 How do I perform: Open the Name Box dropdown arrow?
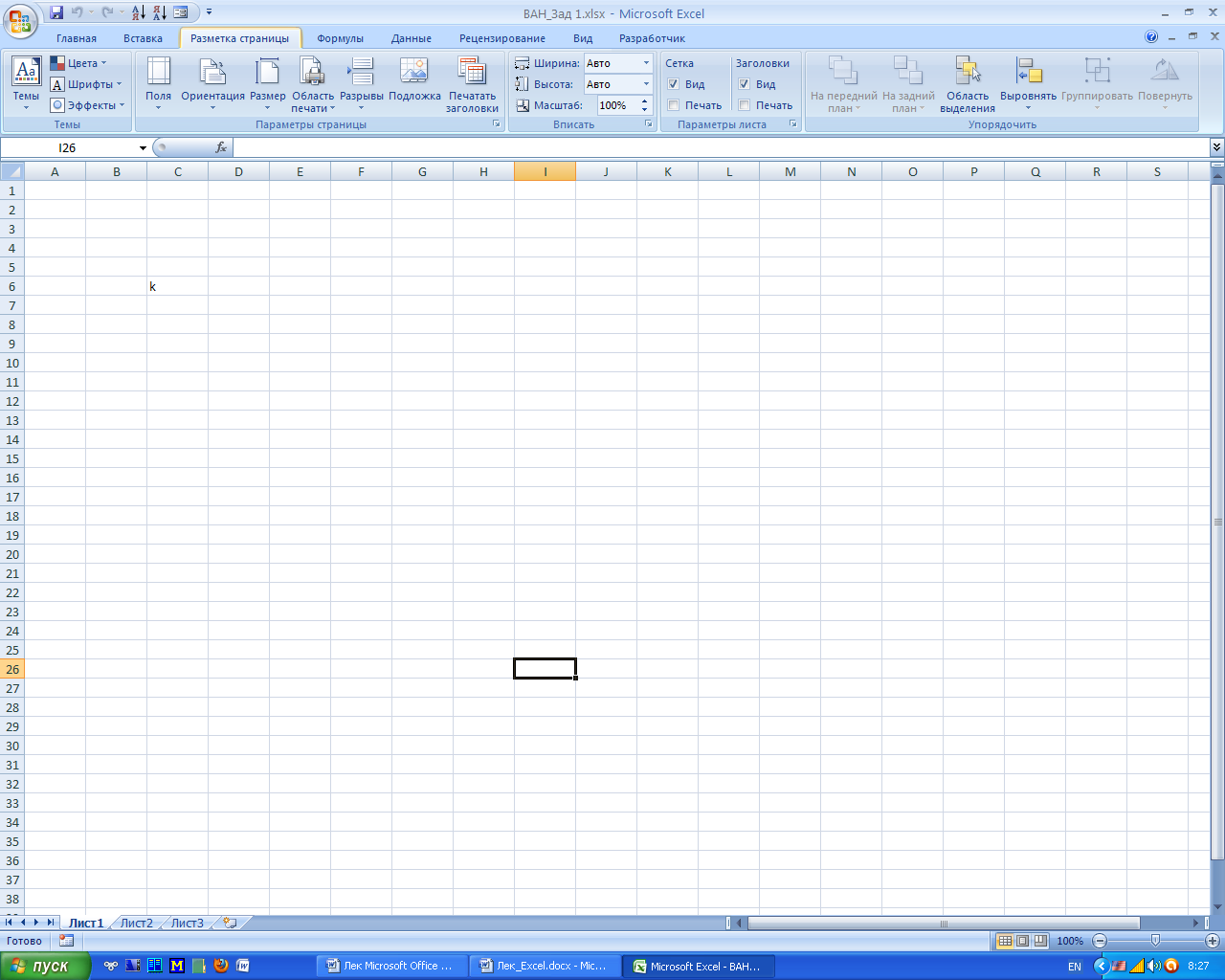pos(143,147)
